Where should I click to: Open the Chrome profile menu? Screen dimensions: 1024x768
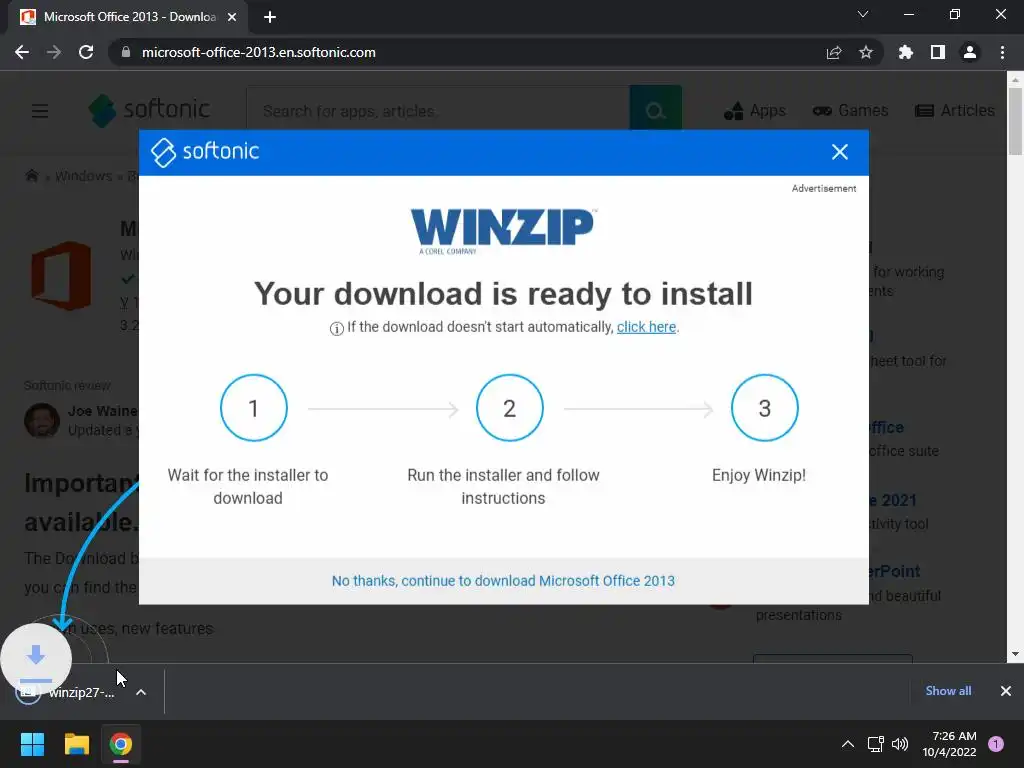970,52
